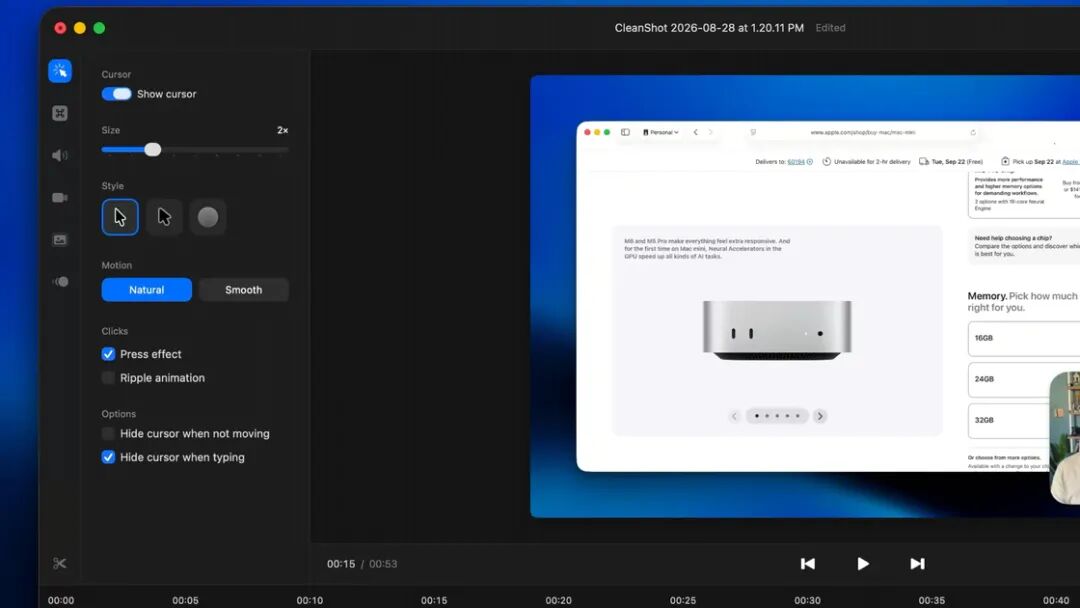The image size is (1080, 608).
Task: Click the scissors trim icon
Action: point(60,563)
